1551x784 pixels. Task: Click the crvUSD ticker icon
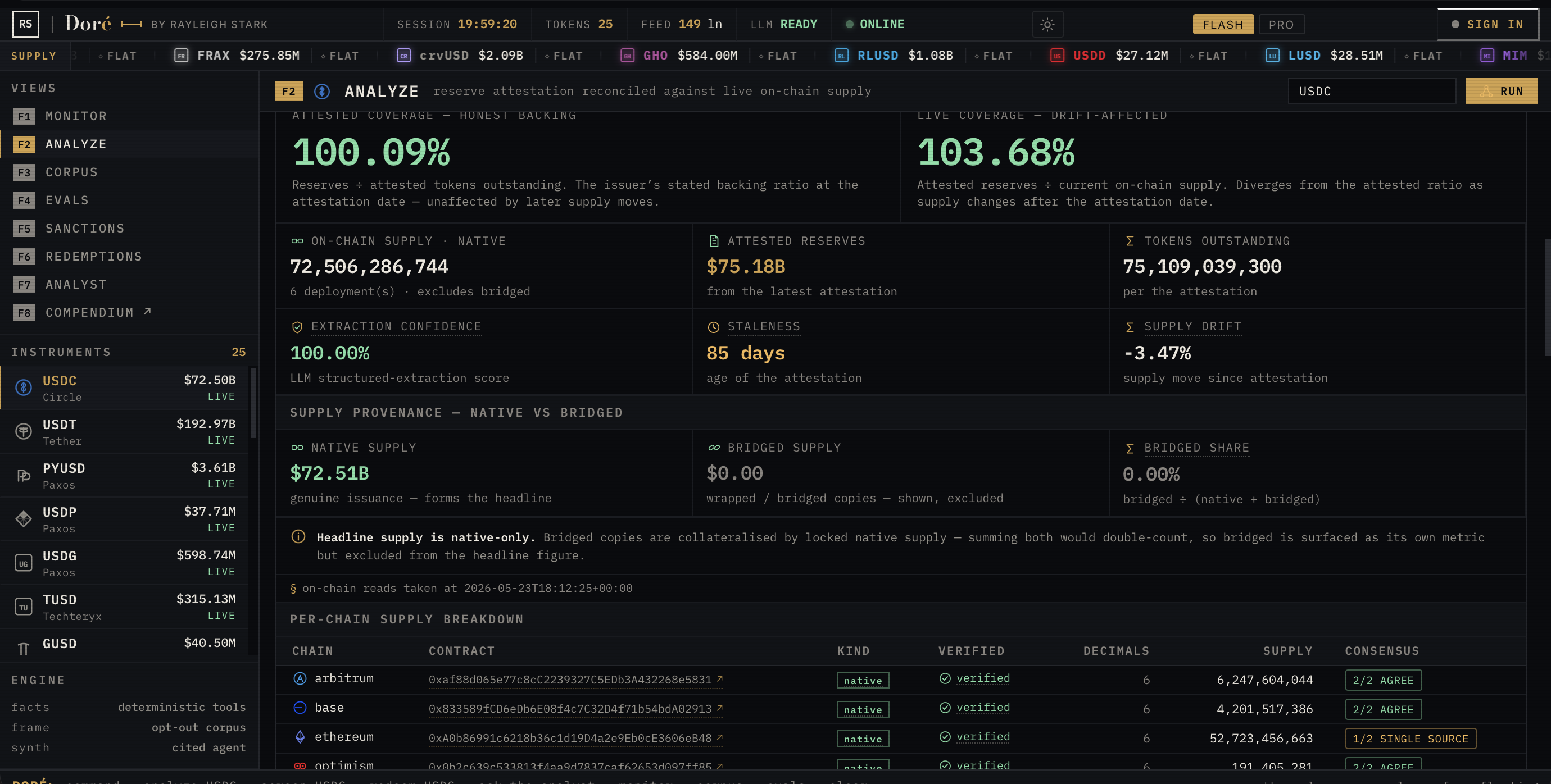coord(403,56)
